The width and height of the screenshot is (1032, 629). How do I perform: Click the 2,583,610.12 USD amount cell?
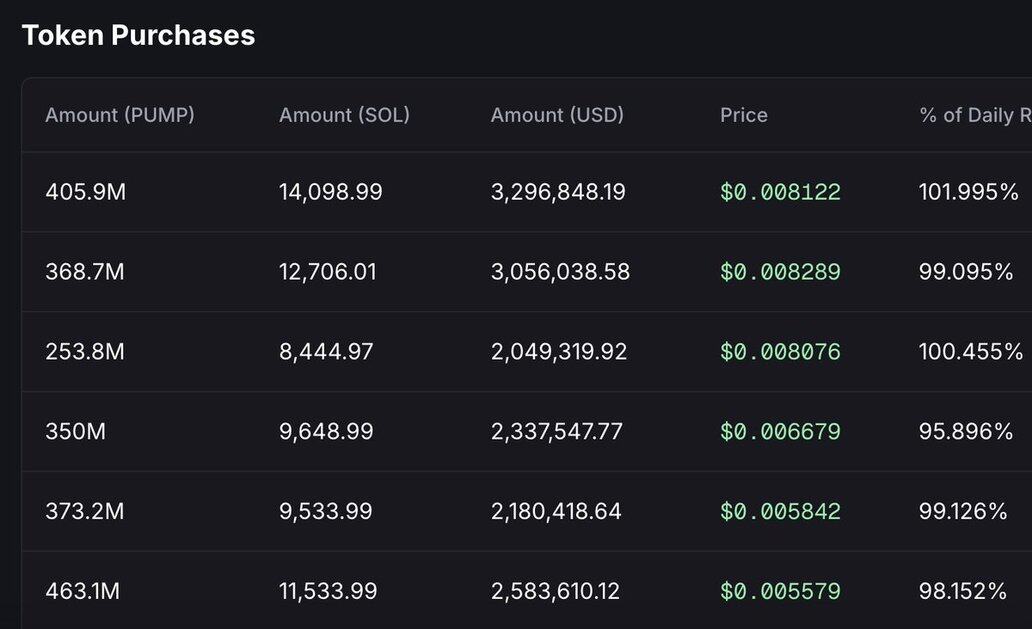[x=555, y=591]
